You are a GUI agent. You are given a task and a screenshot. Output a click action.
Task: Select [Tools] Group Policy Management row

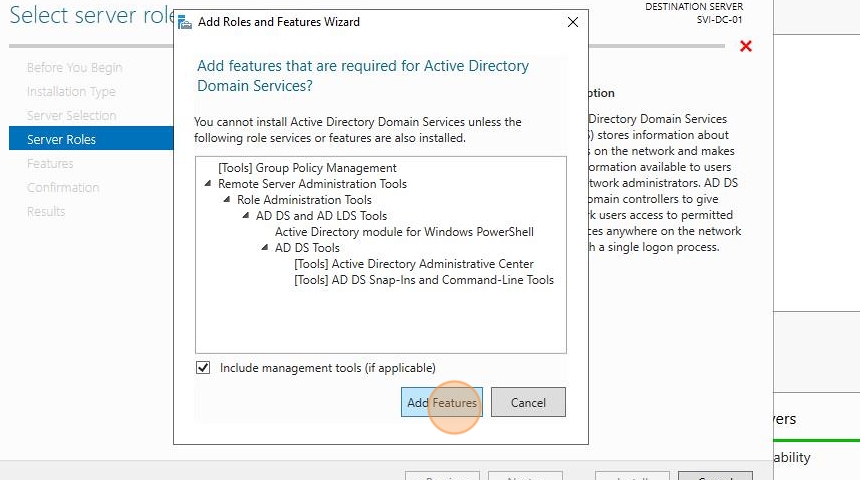(307, 168)
